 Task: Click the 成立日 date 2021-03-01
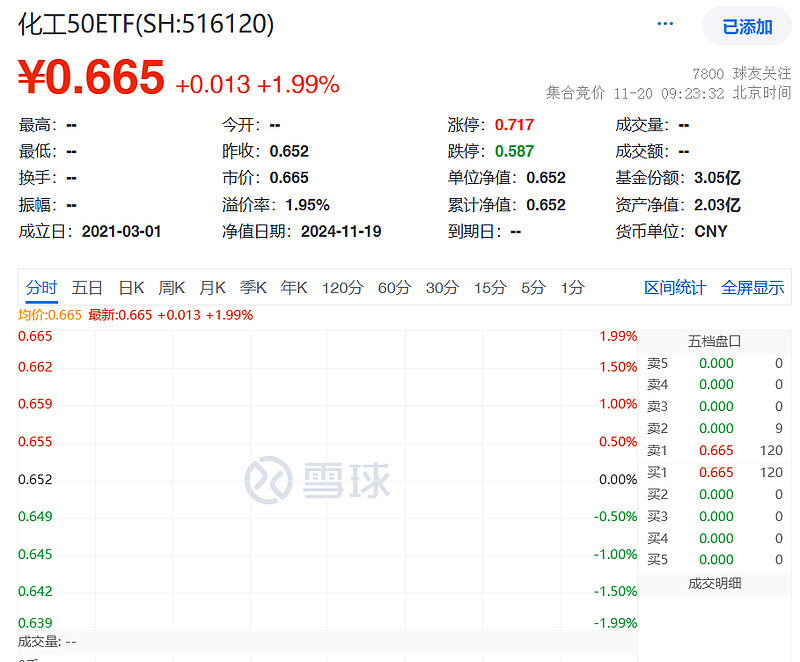(121, 232)
